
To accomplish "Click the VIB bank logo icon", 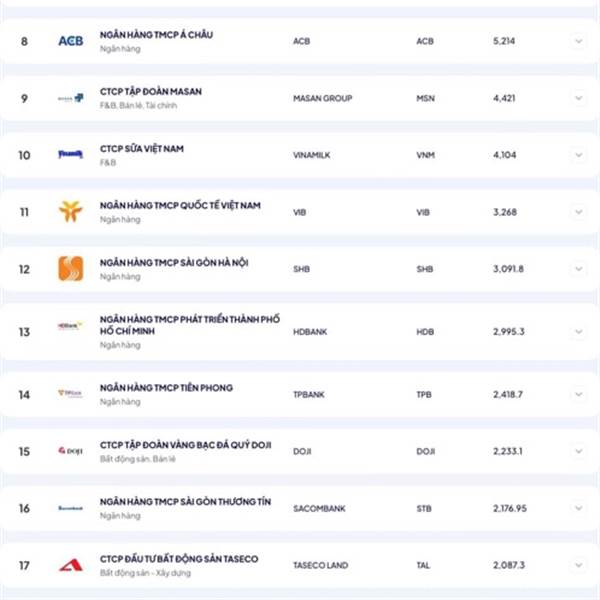I will pos(70,211).
